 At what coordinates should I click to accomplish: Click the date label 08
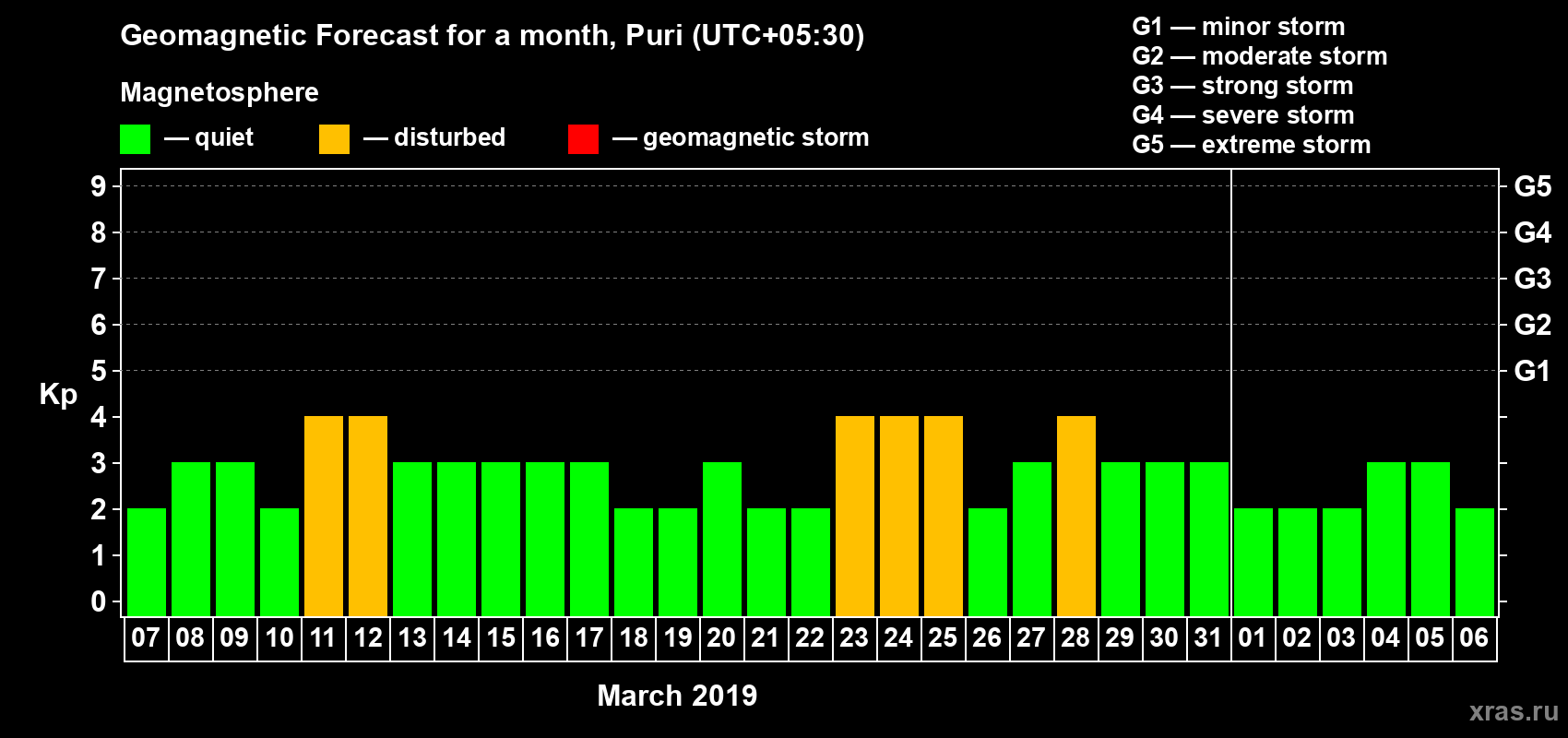pos(190,637)
